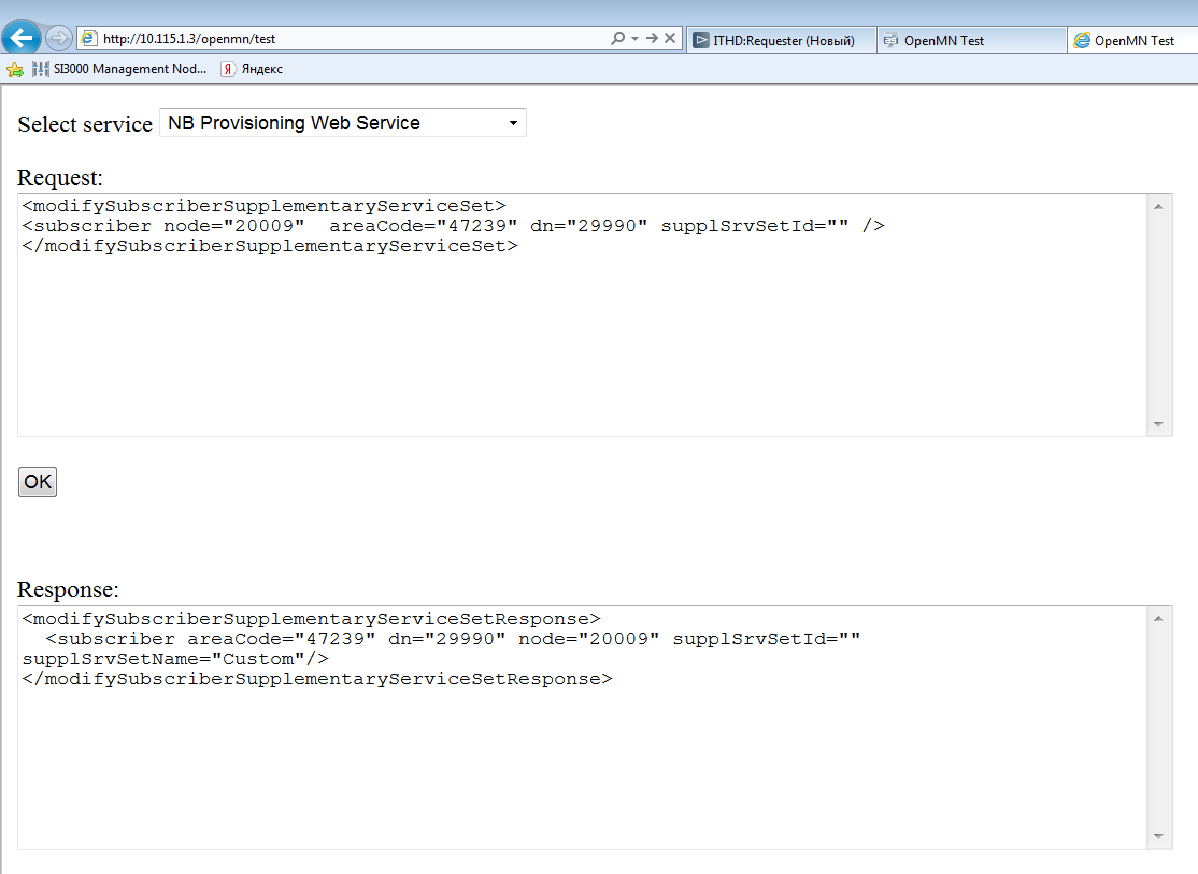Image resolution: width=1198 pixels, height=874 pixels.
Task: Open the address bar autocomplete dropdown arrow
Action: 634,39
